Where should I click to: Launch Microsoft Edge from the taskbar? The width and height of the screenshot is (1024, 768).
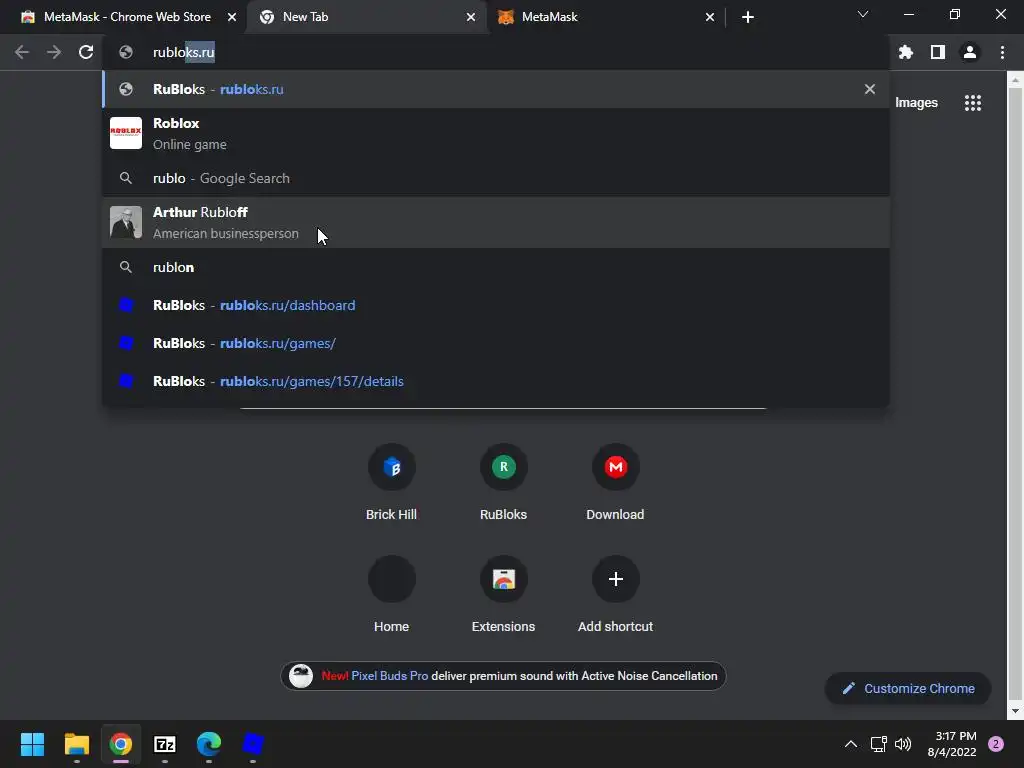209,744
